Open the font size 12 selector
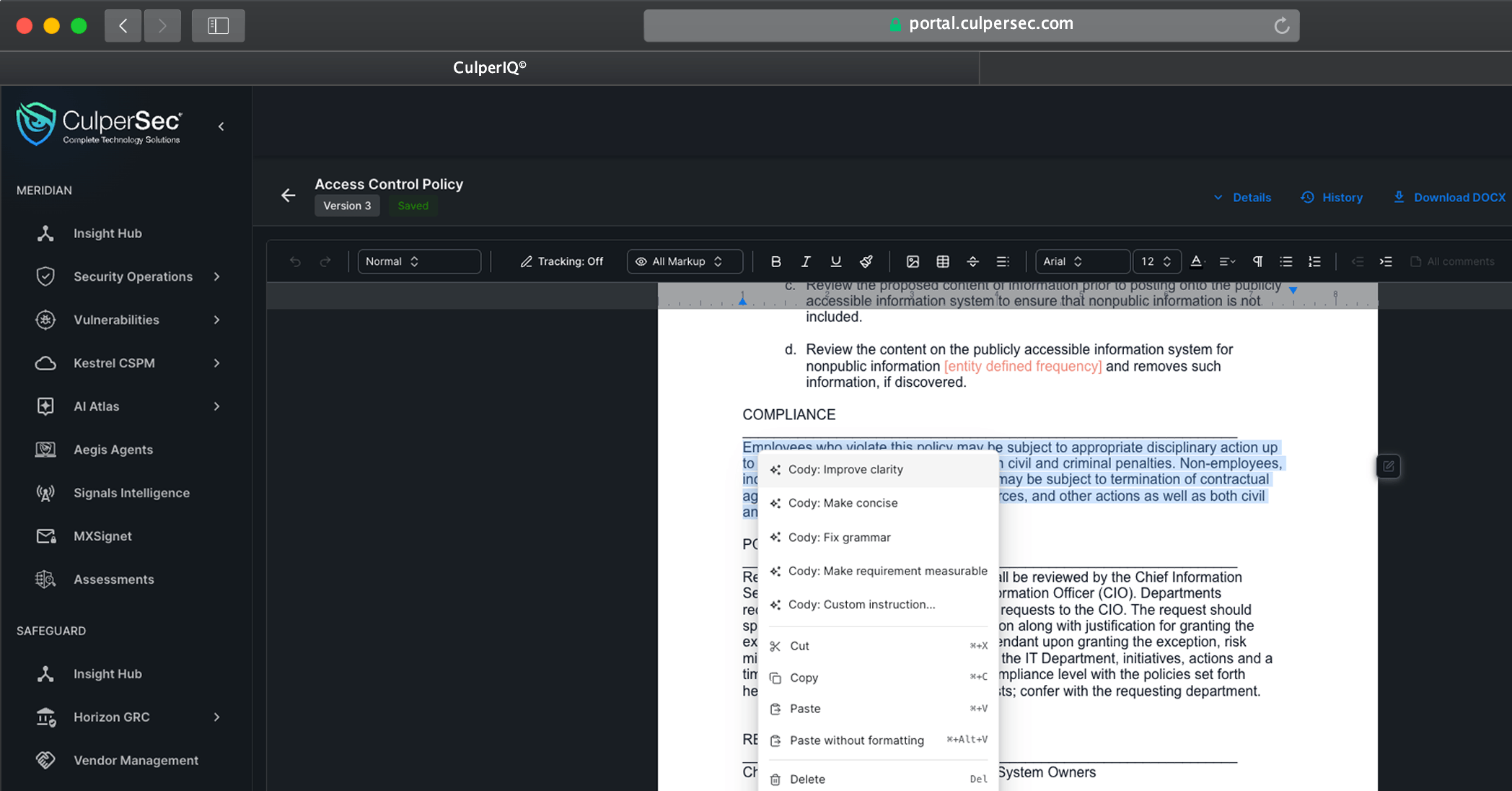Viewport: 1512px width, 791px height. tap(1156, 261)
